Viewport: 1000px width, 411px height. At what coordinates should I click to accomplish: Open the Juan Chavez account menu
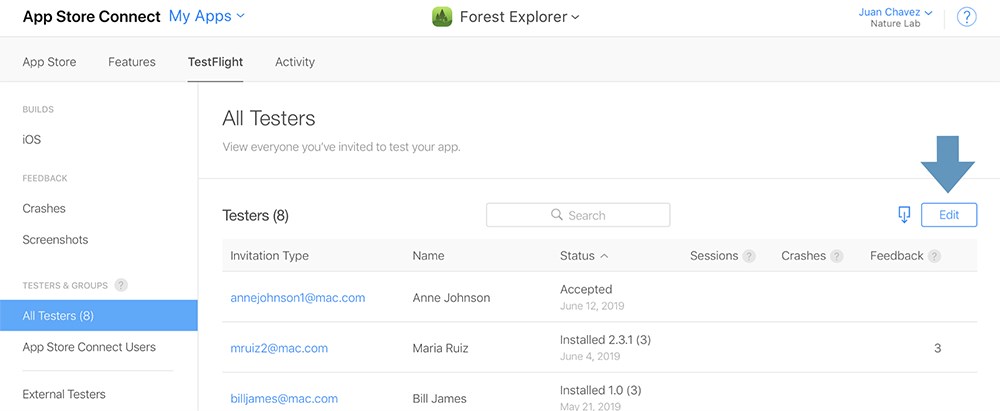point(895,12)
